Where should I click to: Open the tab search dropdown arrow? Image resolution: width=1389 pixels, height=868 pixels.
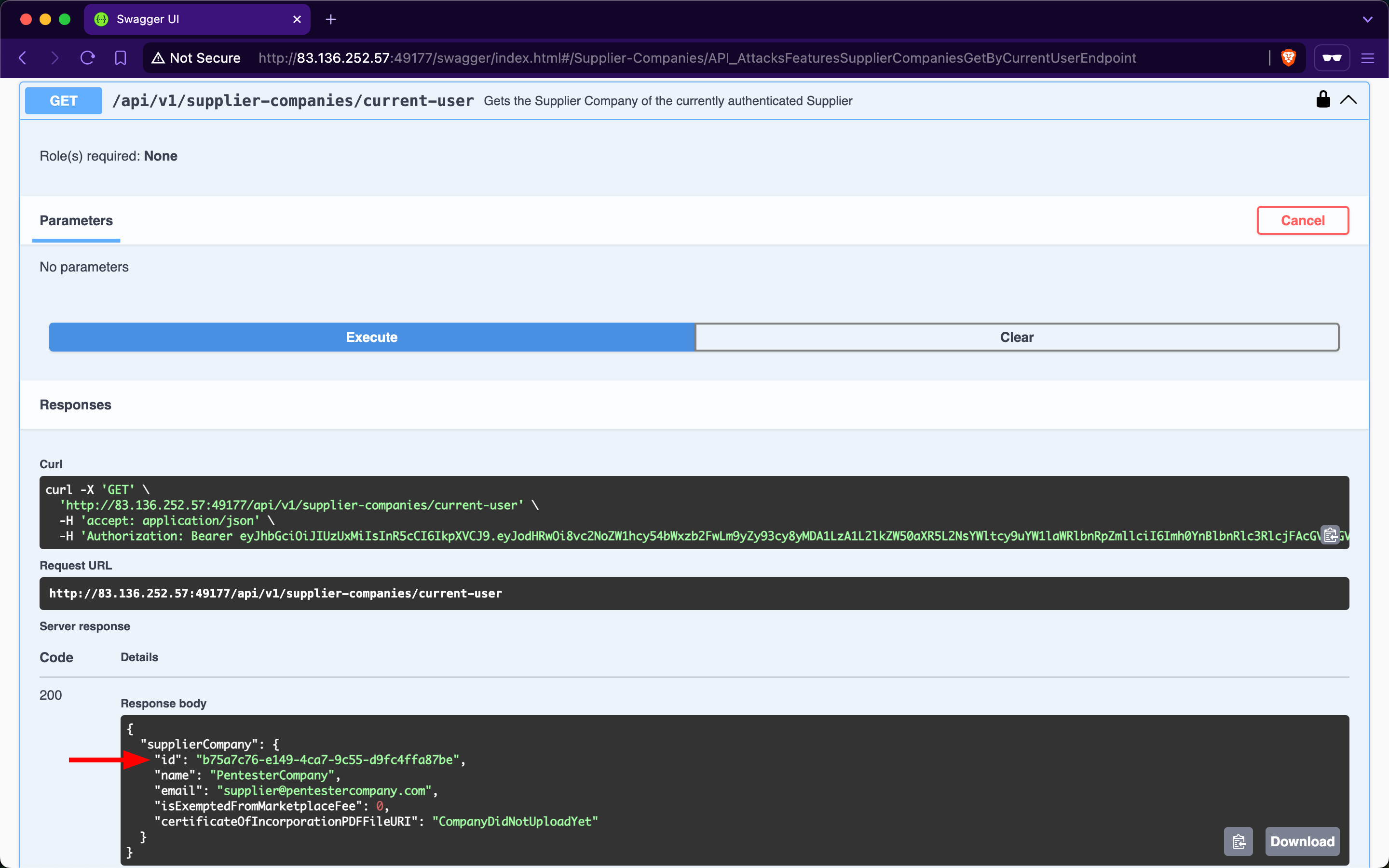click(1367, 19)
